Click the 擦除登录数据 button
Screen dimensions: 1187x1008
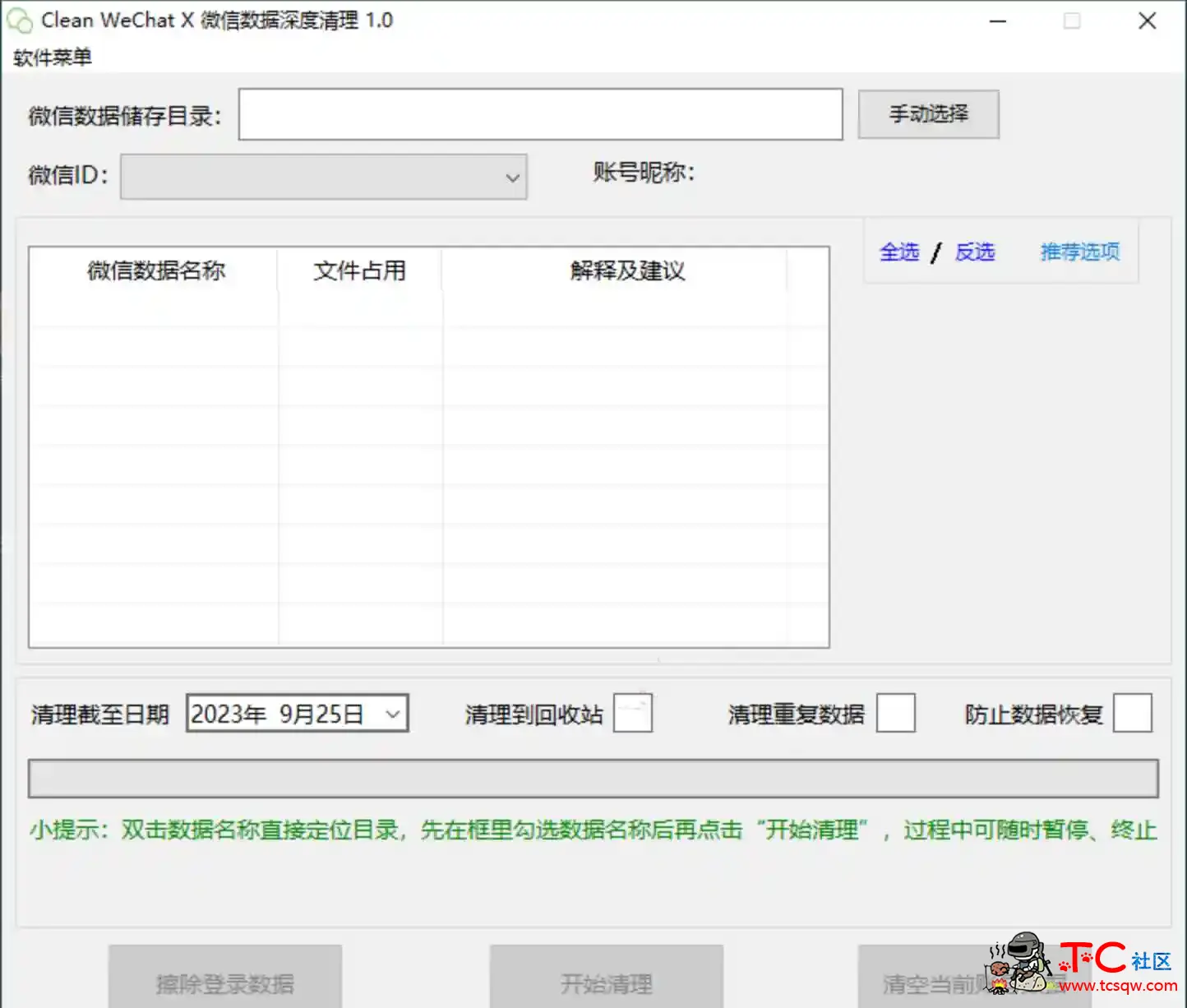[225, 978]
